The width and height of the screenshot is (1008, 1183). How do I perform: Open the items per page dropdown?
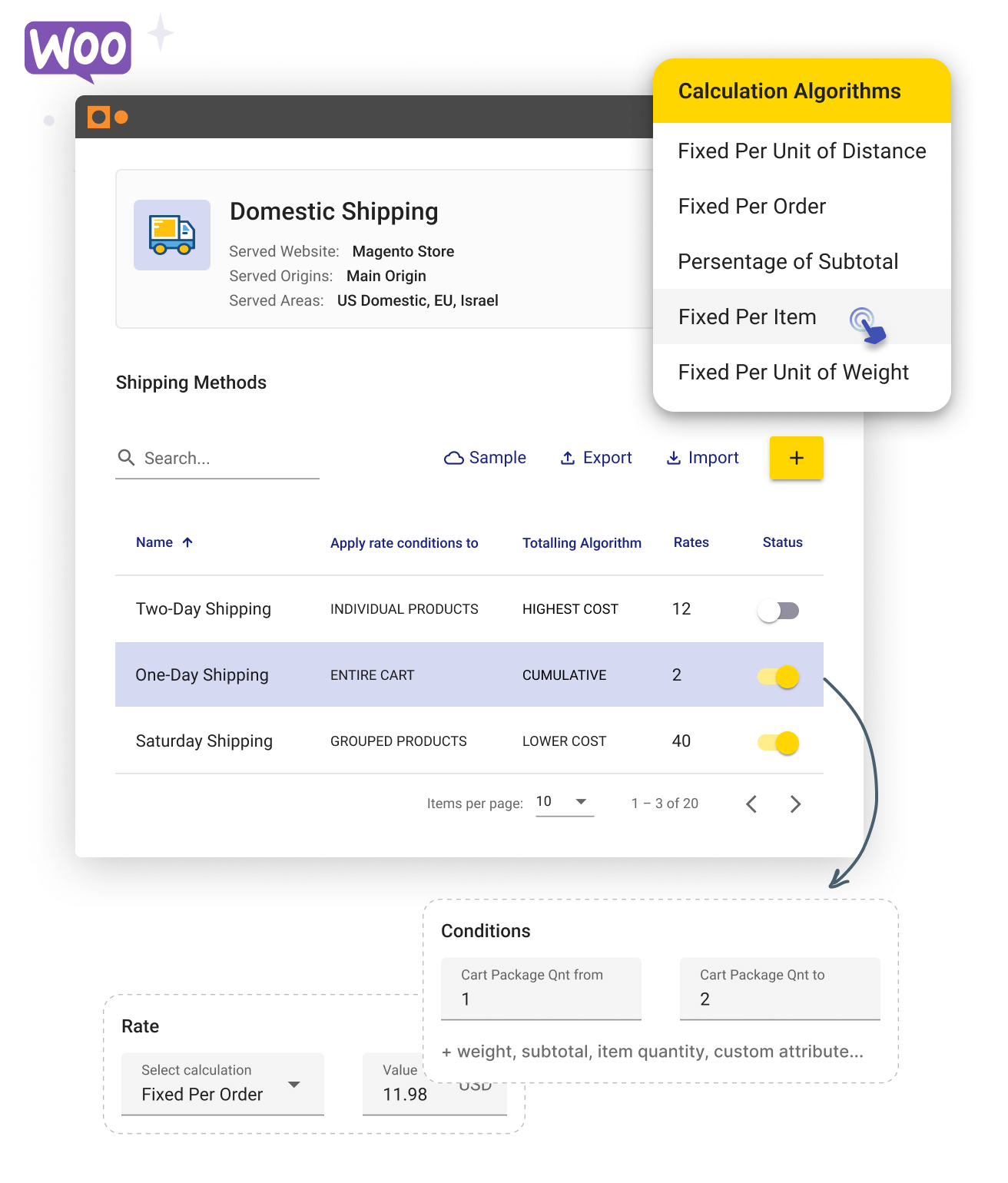tap(565, 803)
